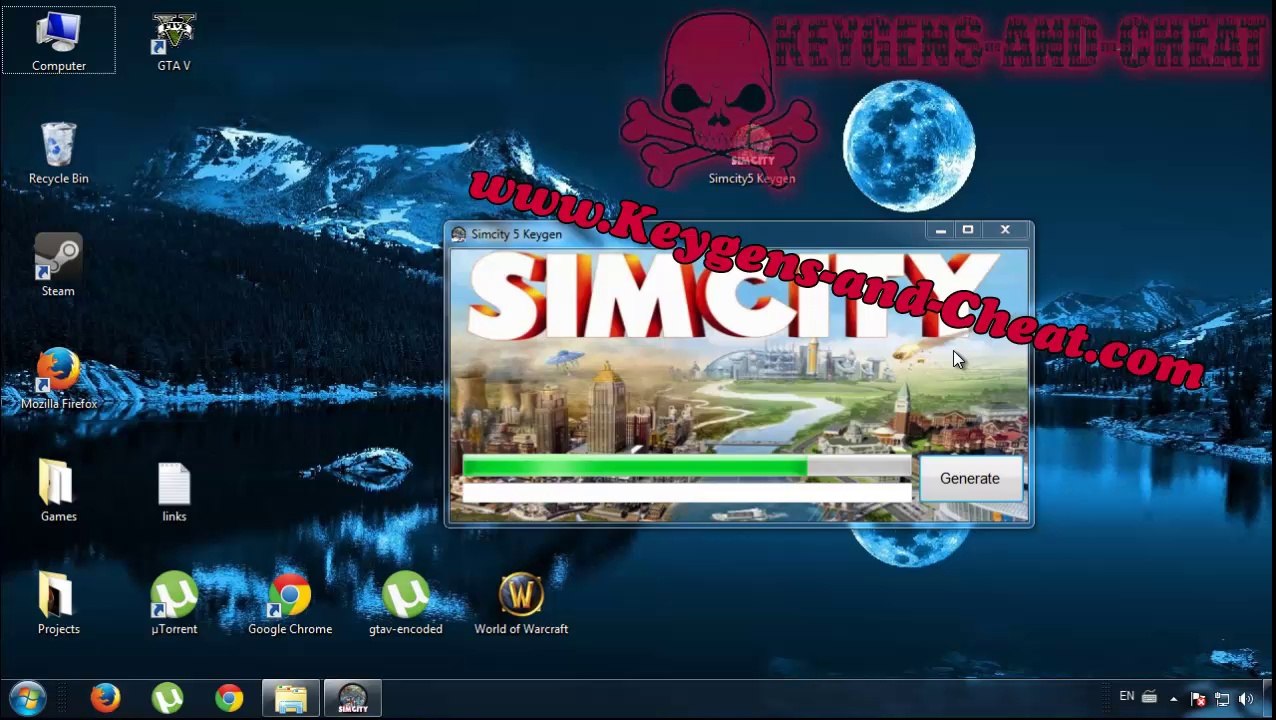Open the network tray icon
1276x720 pixels.
point(1222,699)
